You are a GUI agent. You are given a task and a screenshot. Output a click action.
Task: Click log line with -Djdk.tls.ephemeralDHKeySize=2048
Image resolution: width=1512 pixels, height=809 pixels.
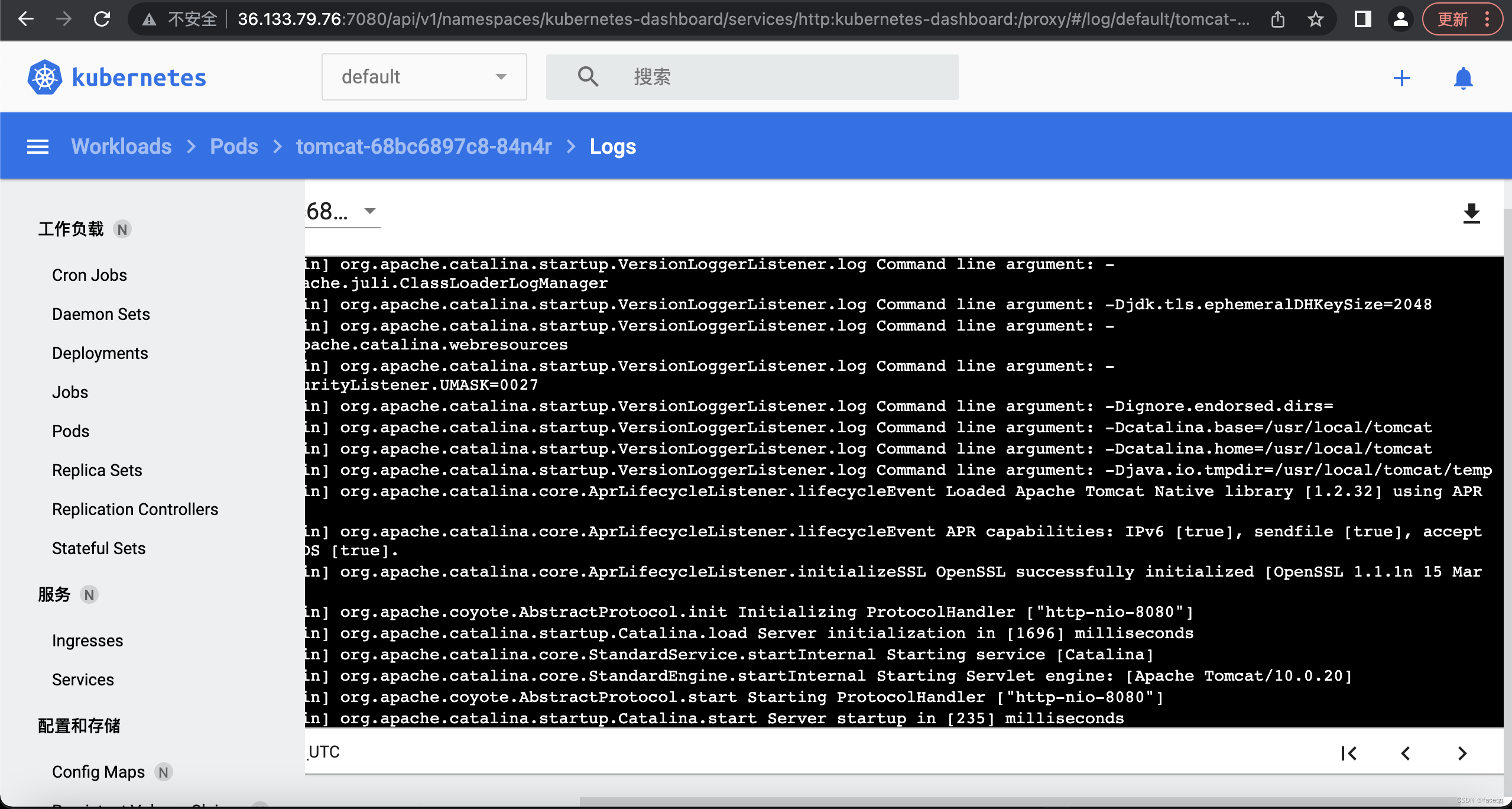(869, 305)
